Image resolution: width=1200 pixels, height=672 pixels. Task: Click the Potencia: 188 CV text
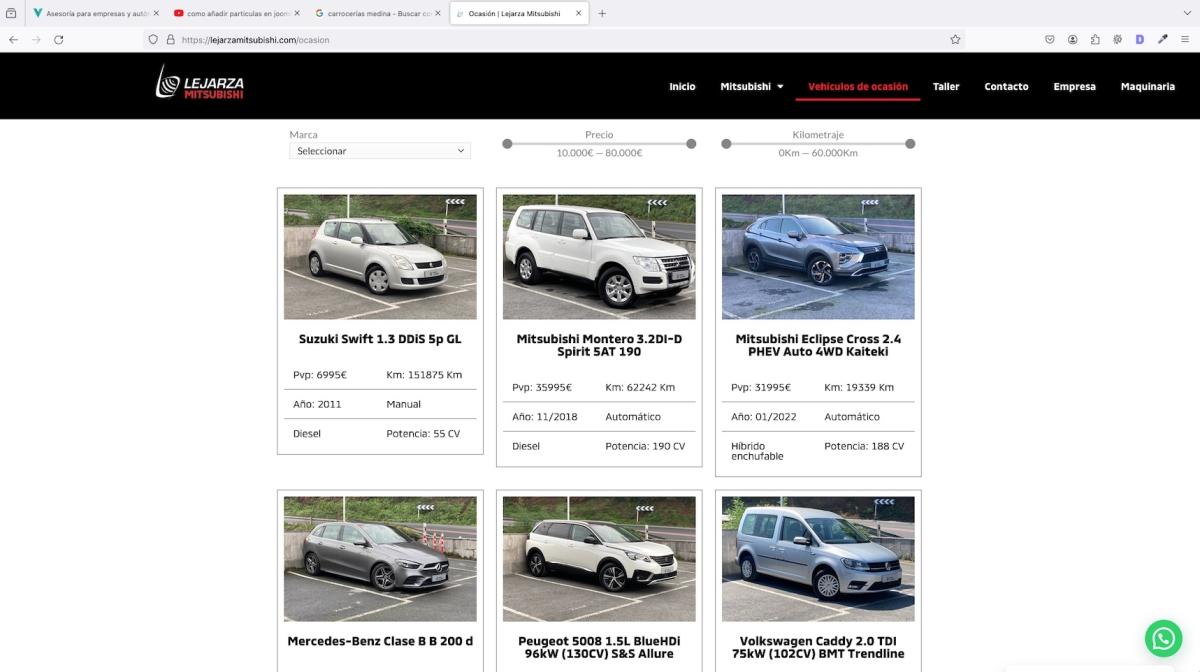tap(864, 446)
